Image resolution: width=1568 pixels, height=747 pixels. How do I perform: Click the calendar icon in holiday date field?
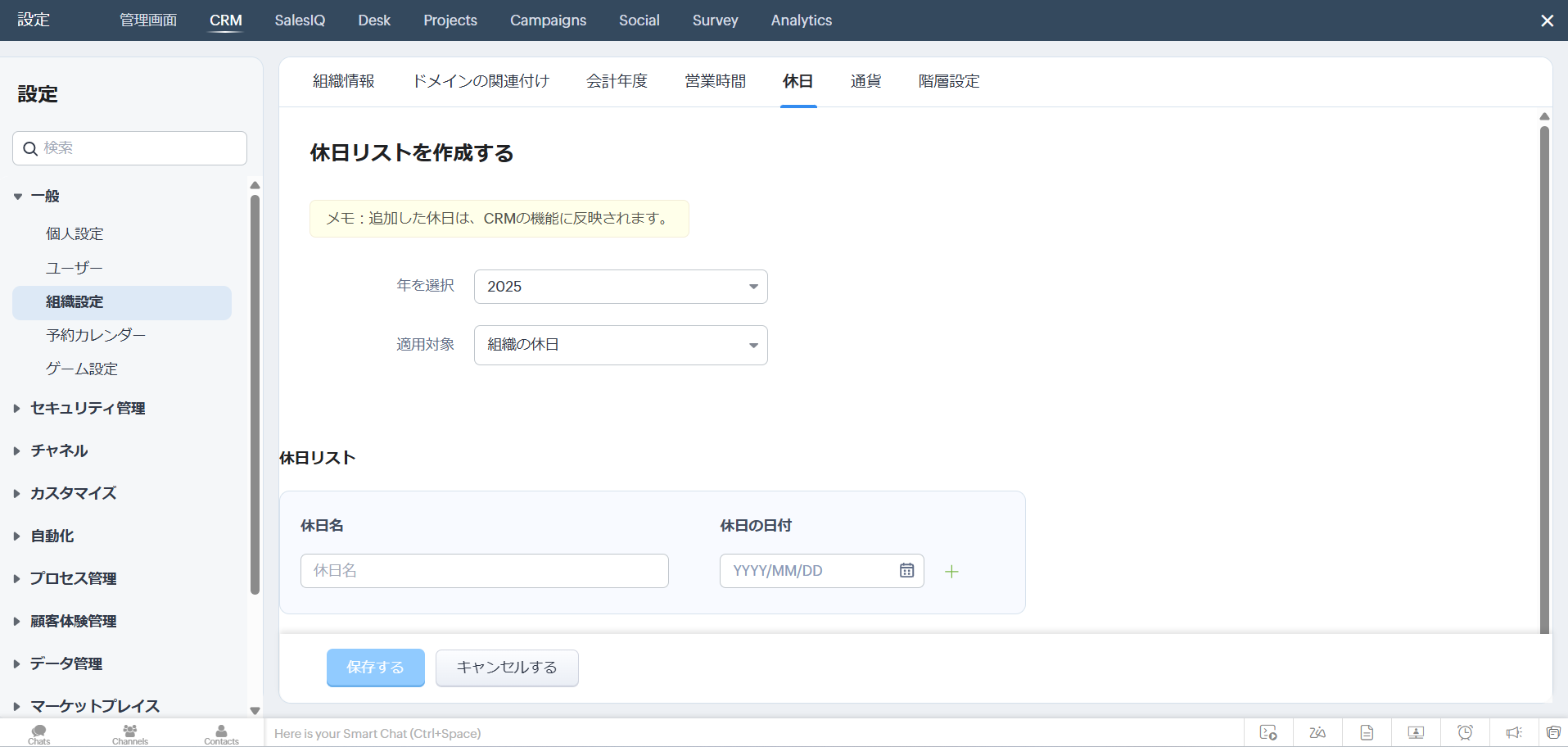pos(906,571)
